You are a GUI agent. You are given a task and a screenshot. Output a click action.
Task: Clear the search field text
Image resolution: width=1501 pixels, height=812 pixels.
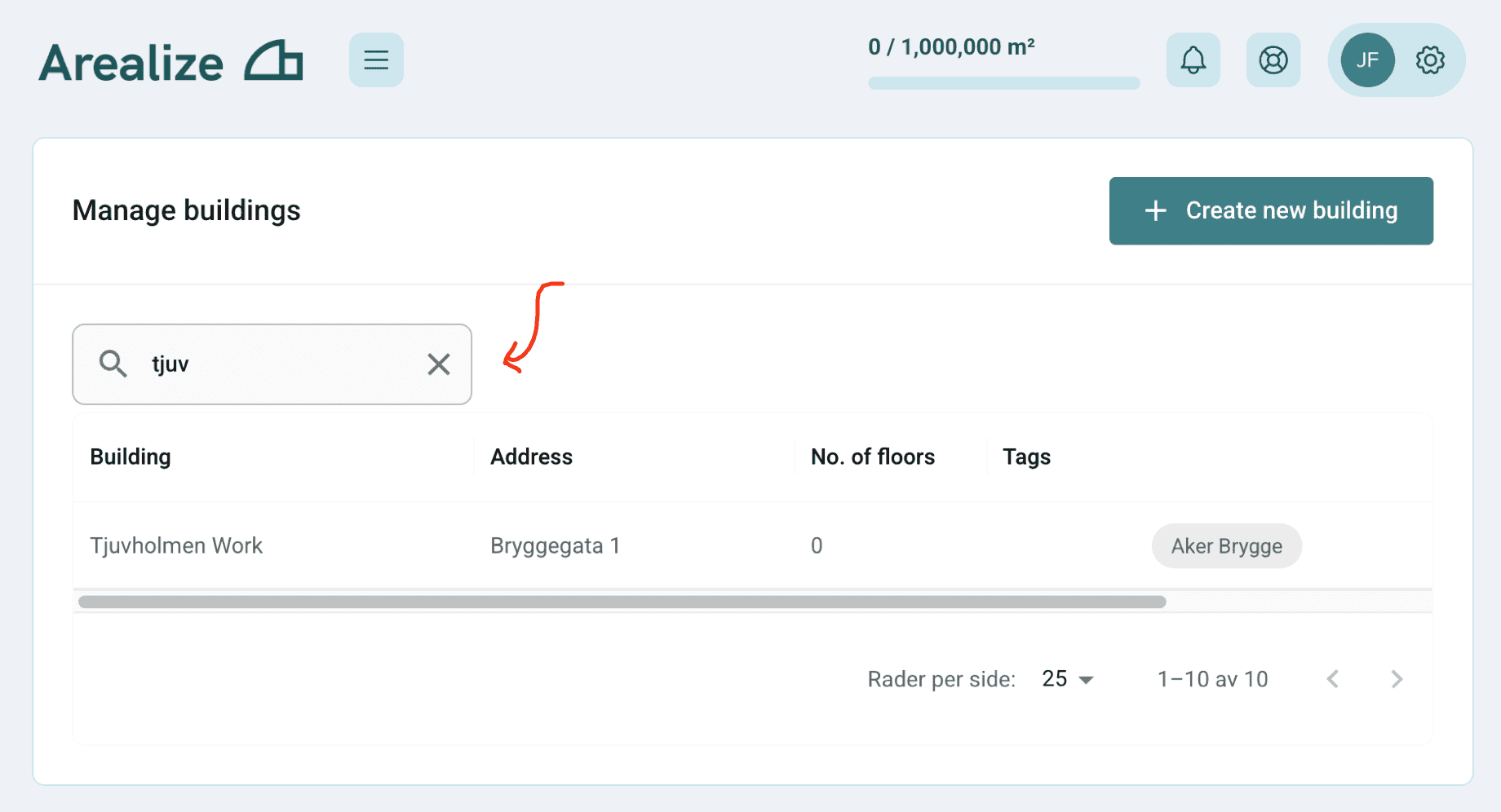point(439,364)
